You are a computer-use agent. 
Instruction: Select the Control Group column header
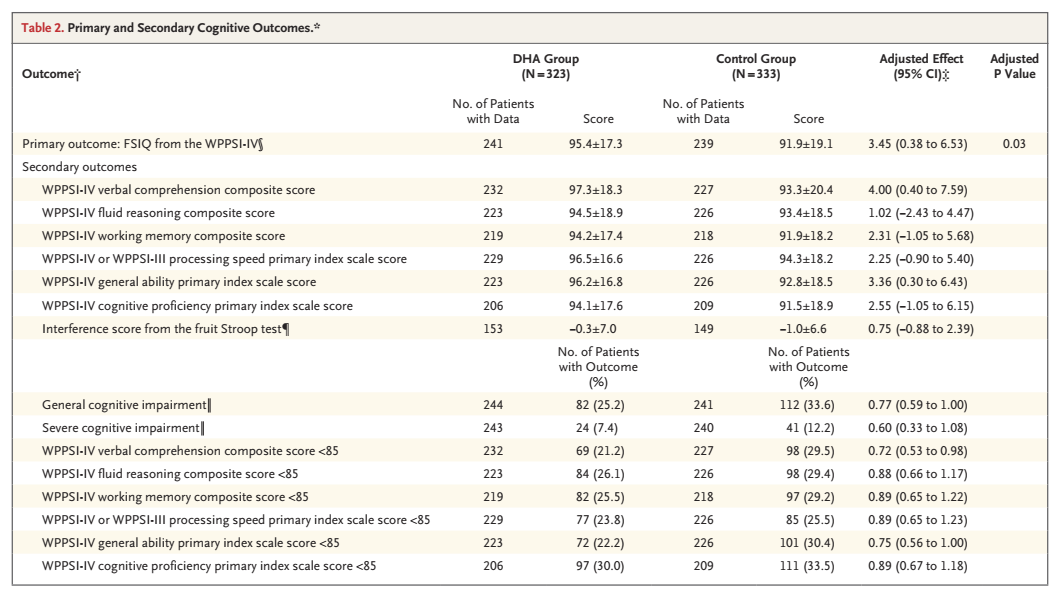(755, 66)
